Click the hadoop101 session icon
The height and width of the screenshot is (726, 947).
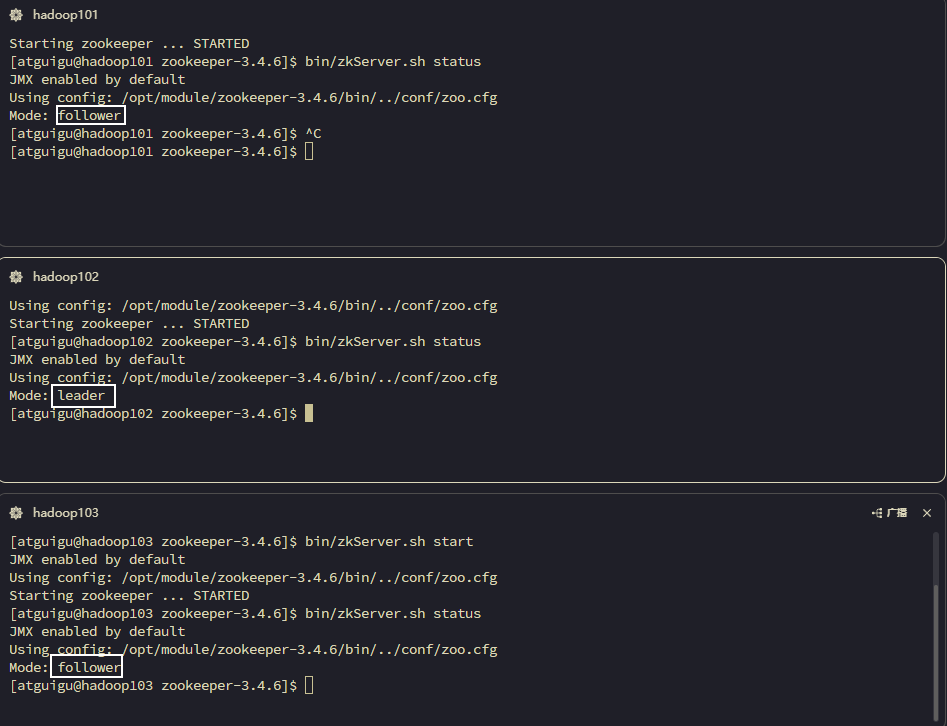[16, 15]
